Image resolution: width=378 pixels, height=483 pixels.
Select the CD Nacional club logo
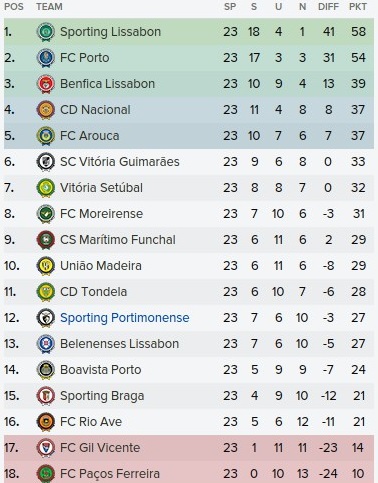(46, 110)
